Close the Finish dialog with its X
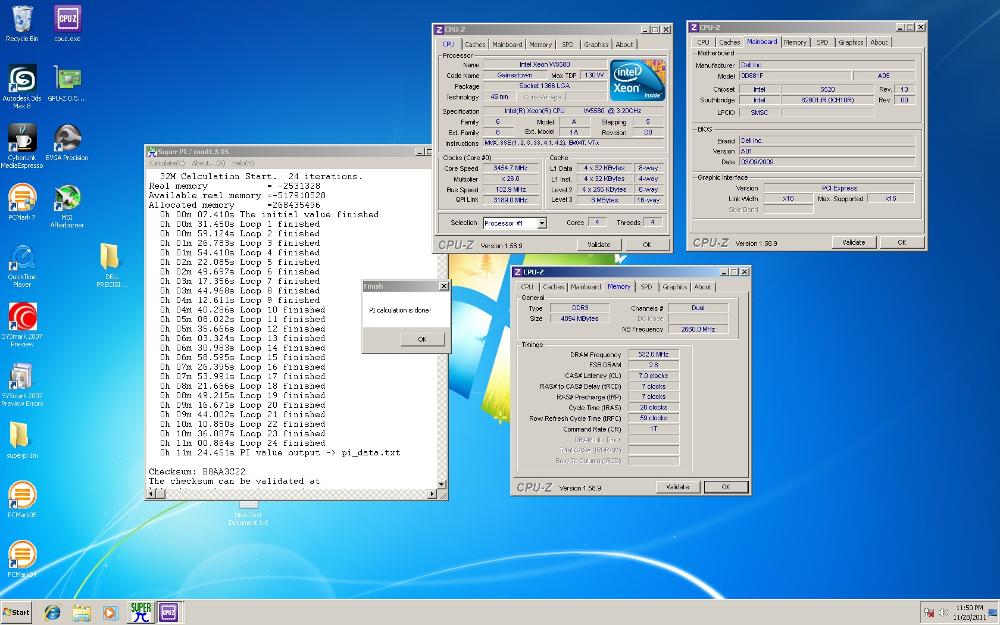 click(444, 286)
